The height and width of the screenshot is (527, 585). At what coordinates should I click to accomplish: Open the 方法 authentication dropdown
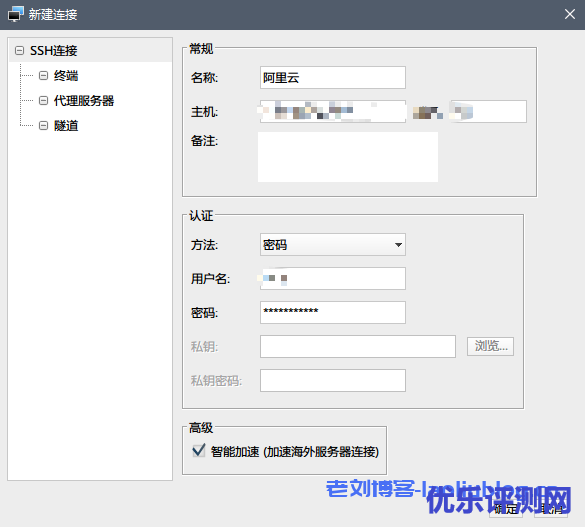click(x=333, y=245)
